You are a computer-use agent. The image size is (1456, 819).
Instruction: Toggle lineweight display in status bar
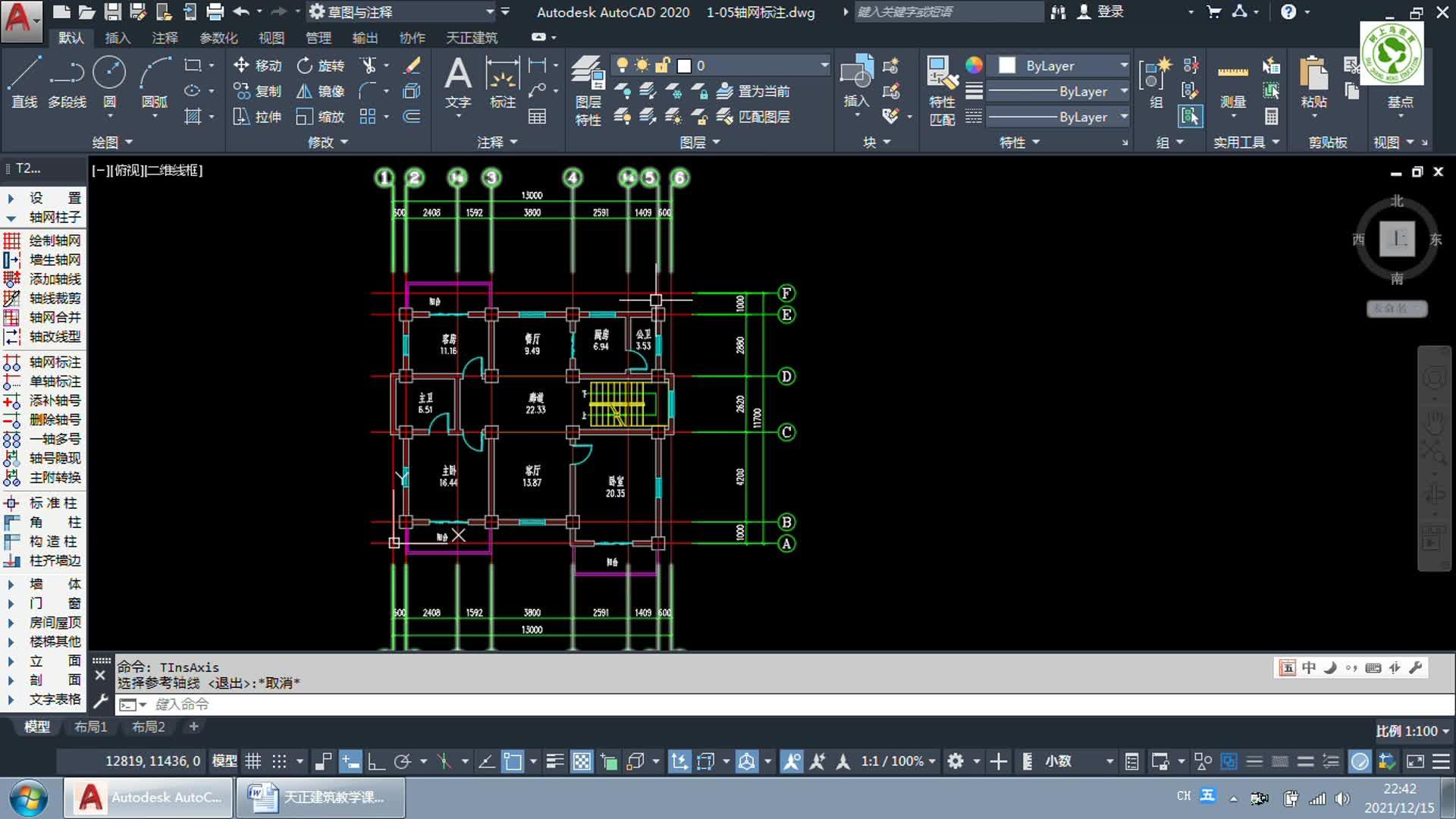554,761
